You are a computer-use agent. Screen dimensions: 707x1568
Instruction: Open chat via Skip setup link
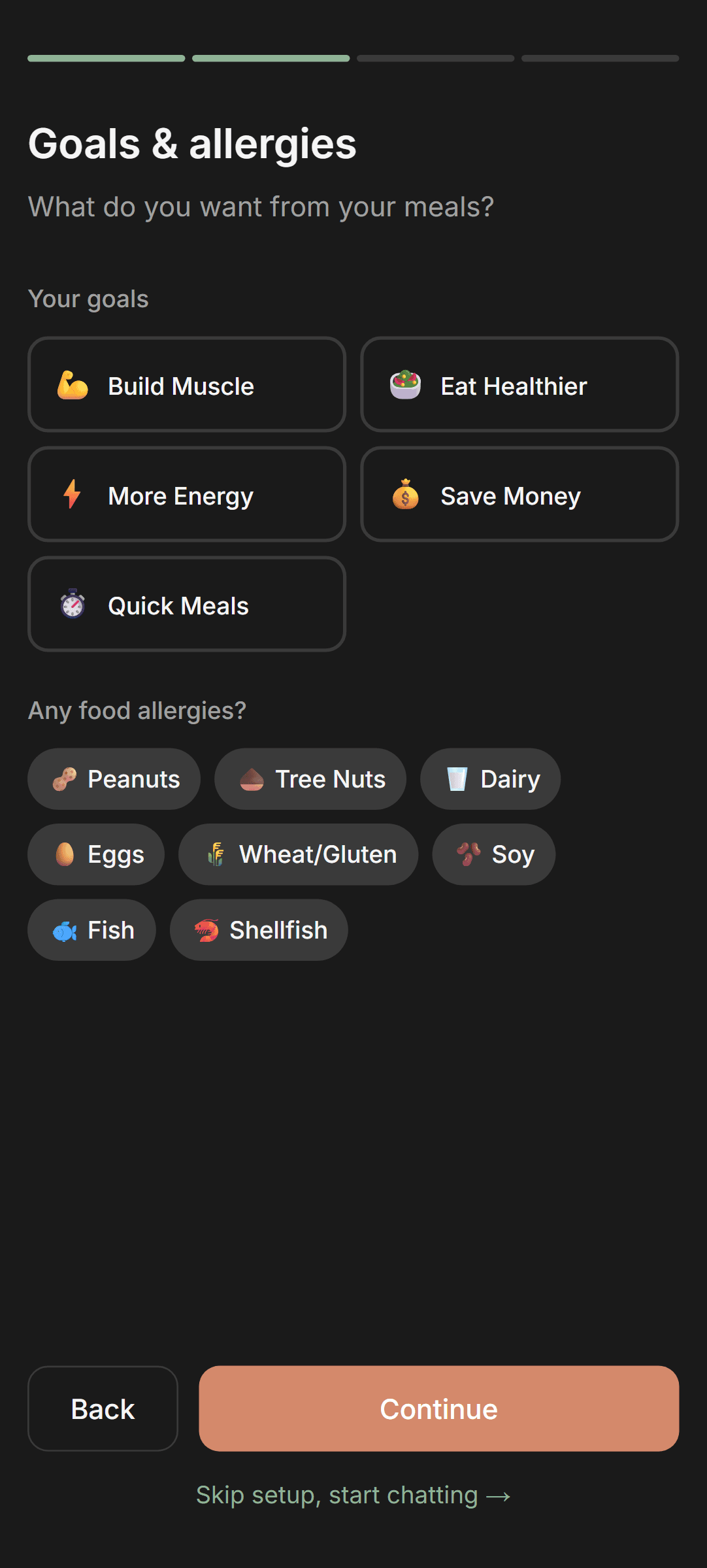[x=354, y=1493]
